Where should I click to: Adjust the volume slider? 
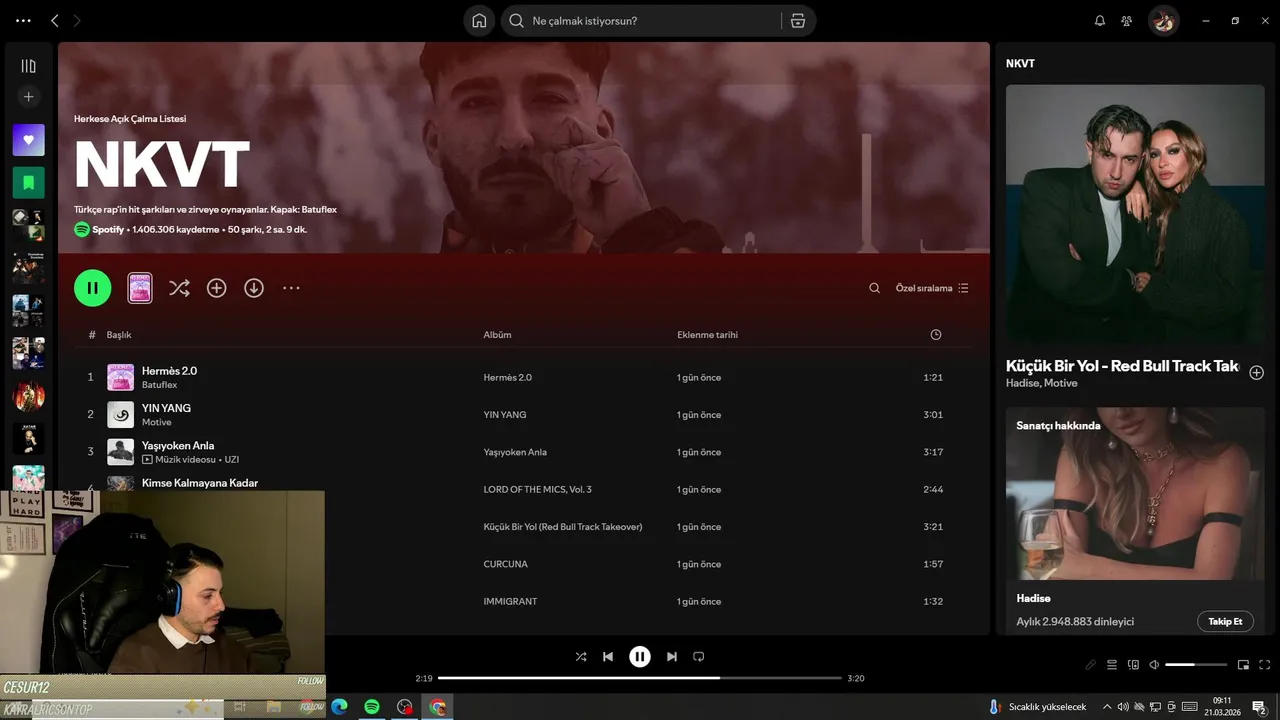point(1196,665)
